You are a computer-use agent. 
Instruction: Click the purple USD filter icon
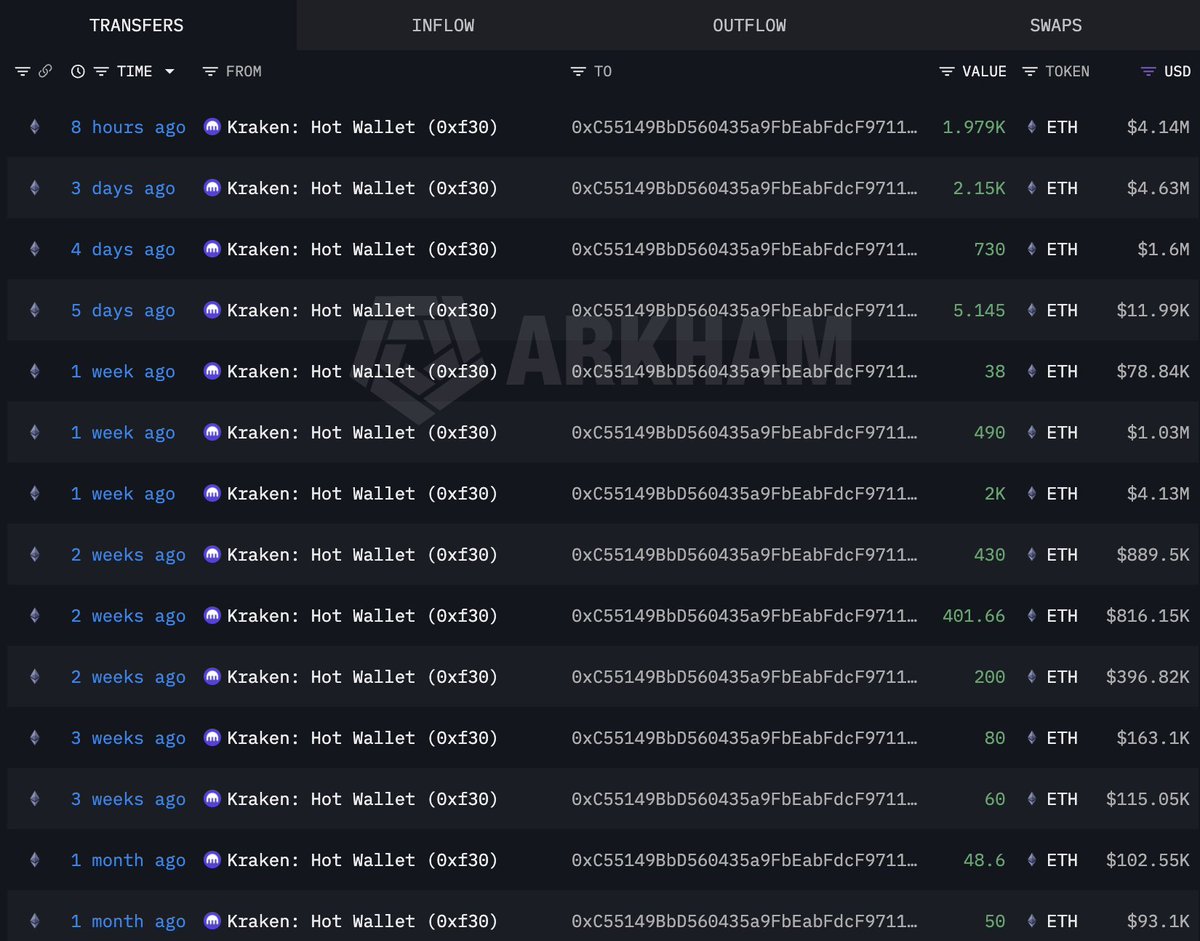(1148, 72)
